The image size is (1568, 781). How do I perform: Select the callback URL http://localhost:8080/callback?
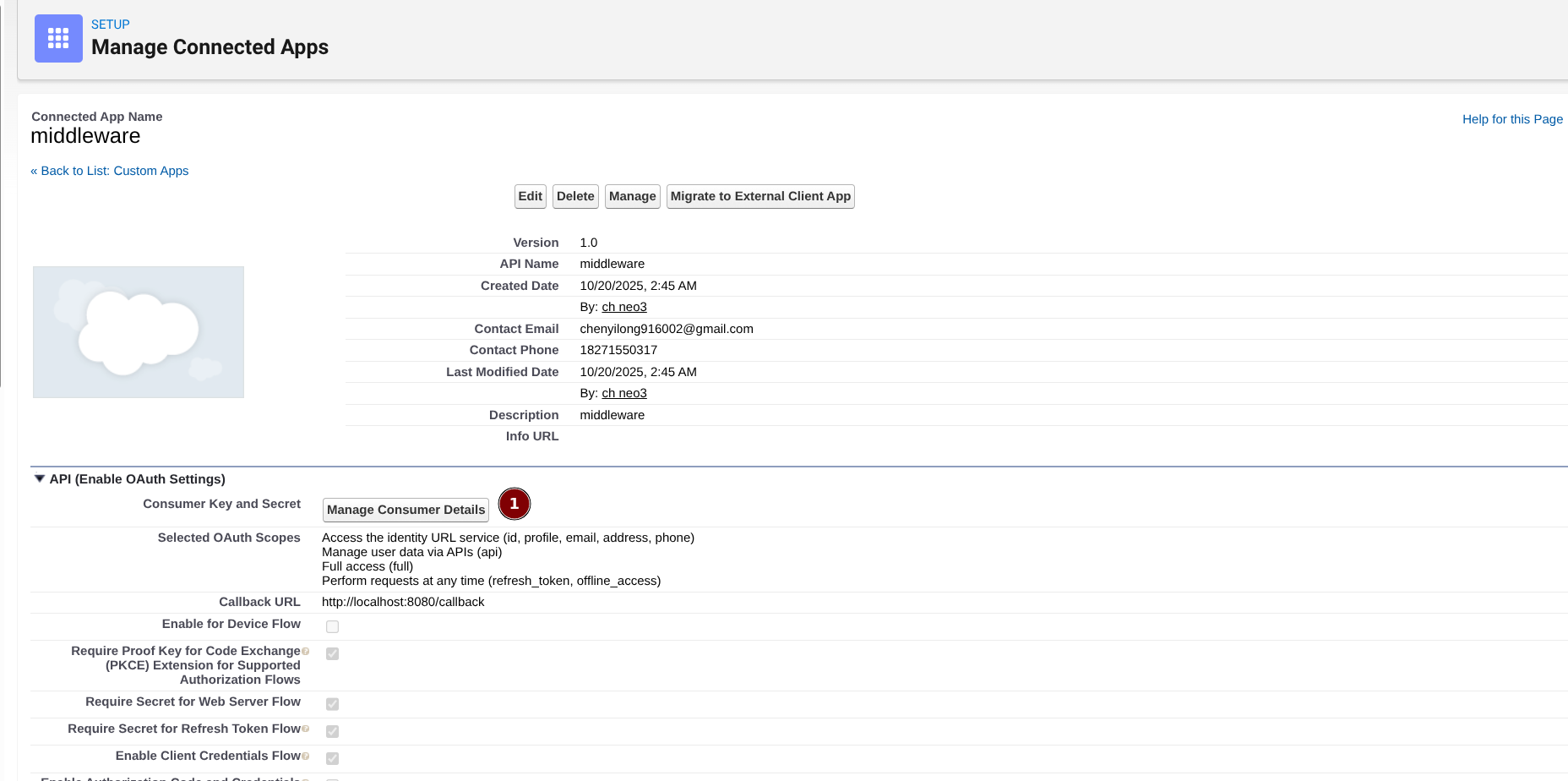tap(403, 602)
